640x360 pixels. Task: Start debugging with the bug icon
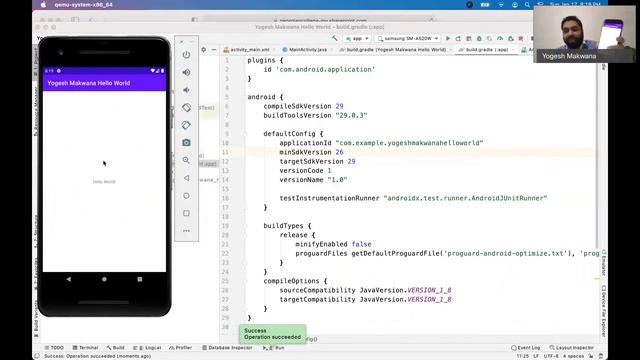click(x=479, y=38)
